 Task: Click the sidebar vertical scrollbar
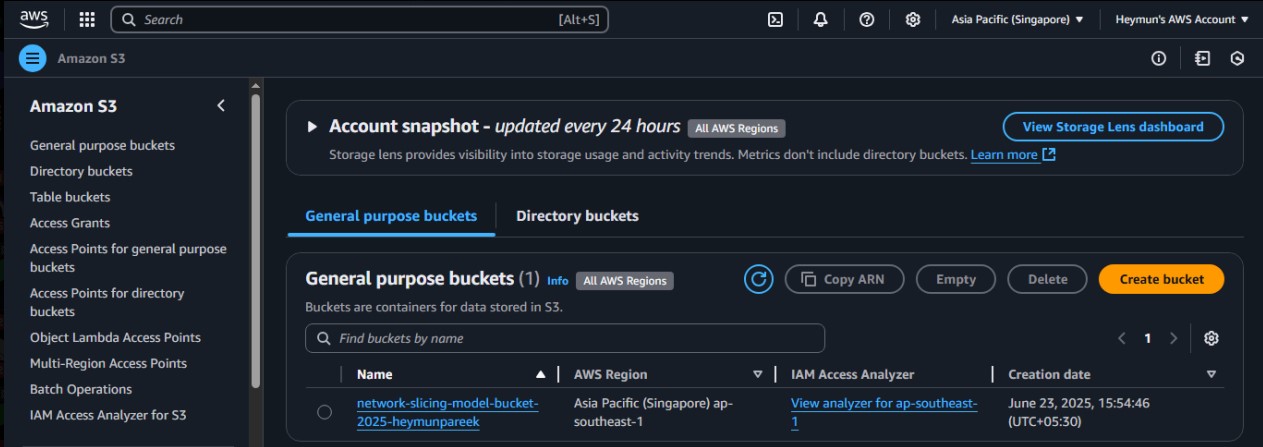pyautogui.click(x=255, y=240)
